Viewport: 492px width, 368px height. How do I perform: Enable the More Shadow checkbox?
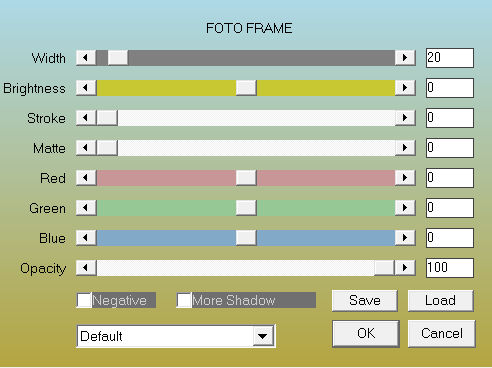pos(184,300)
